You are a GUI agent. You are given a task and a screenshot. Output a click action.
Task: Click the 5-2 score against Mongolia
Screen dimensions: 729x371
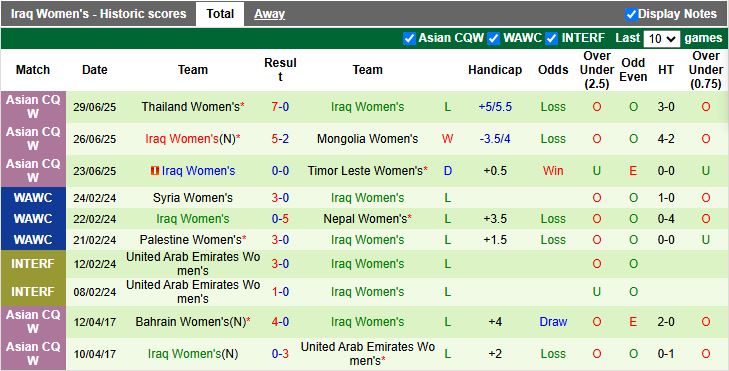point(280,139)
